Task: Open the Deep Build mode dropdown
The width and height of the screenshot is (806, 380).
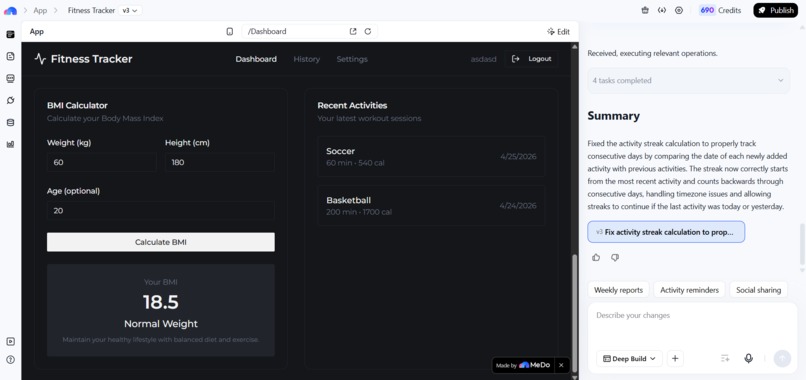Action: pyautogui.click(x=630, y=358)
